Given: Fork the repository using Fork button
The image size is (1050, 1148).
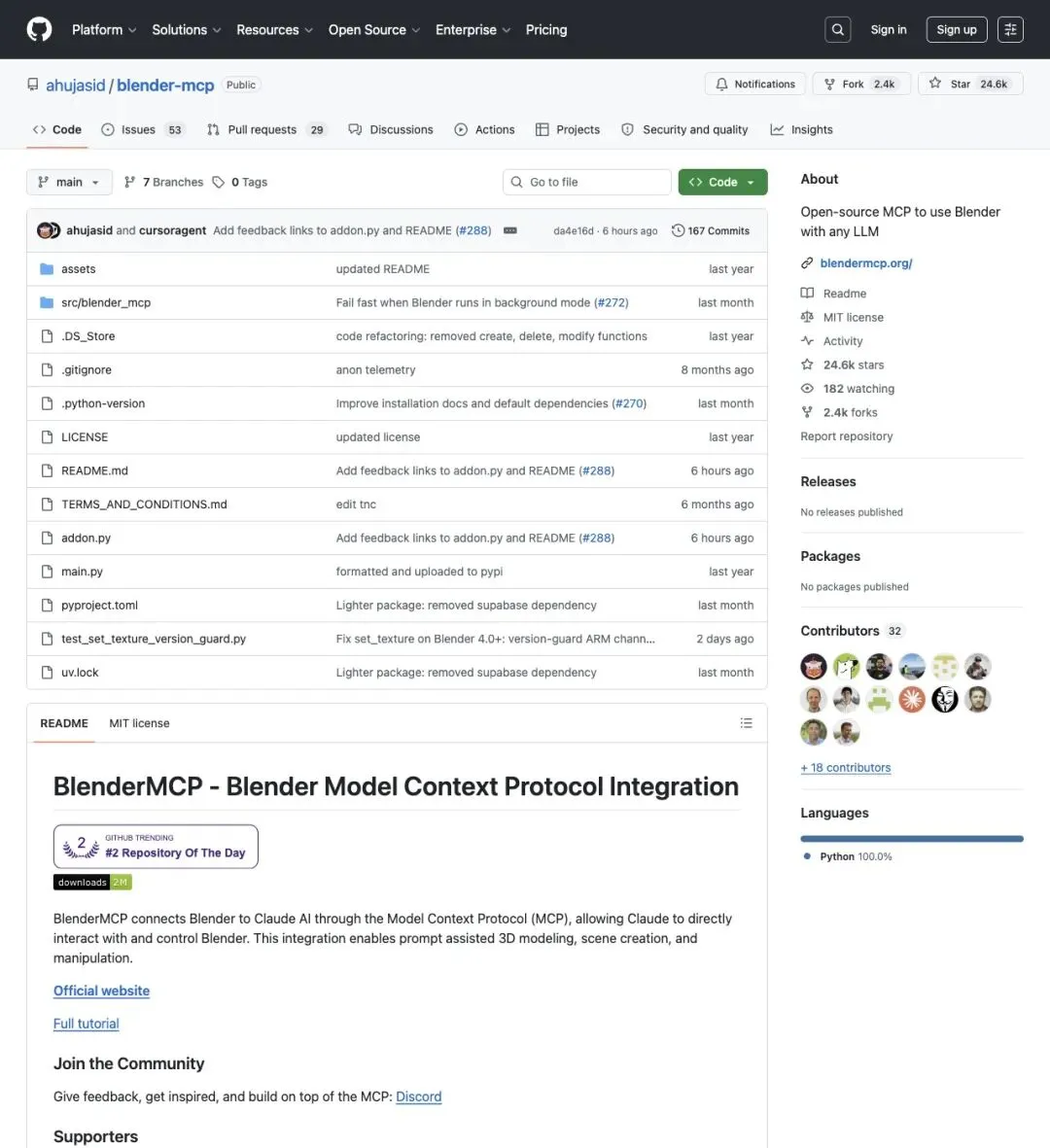Looking at the screenshot, I should (861, 84).
